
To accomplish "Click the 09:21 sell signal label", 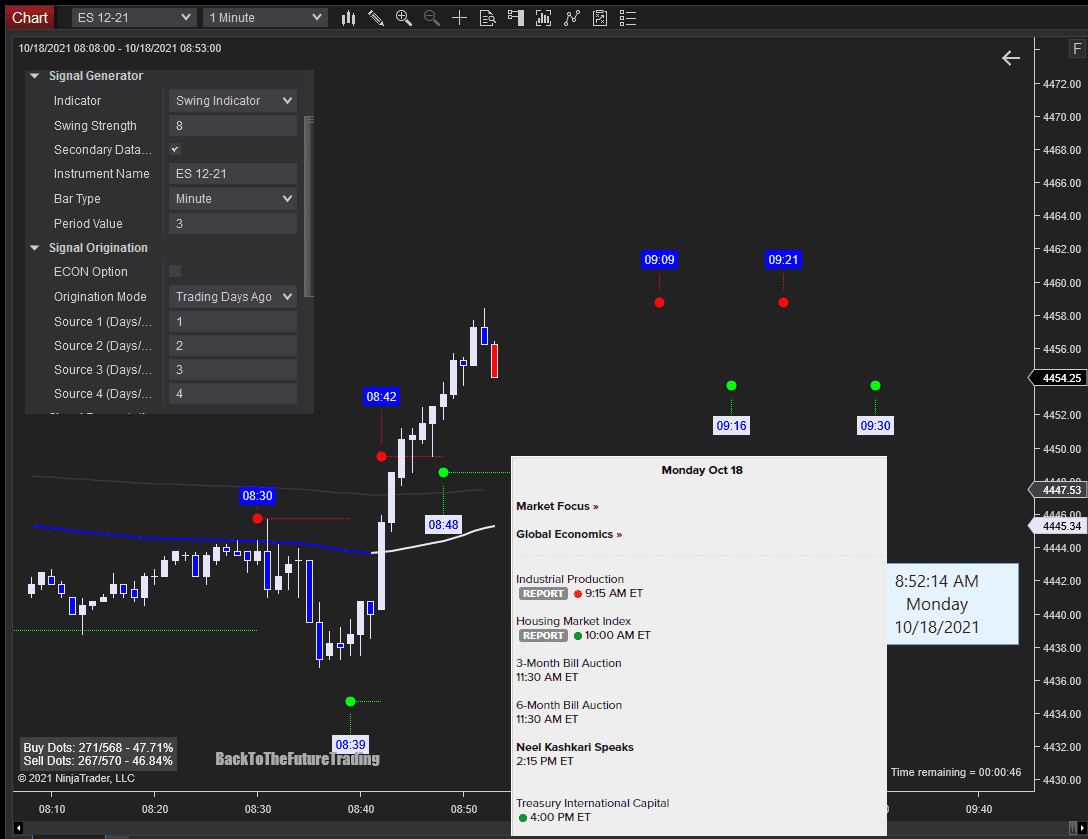I will (x=783, y=260).
